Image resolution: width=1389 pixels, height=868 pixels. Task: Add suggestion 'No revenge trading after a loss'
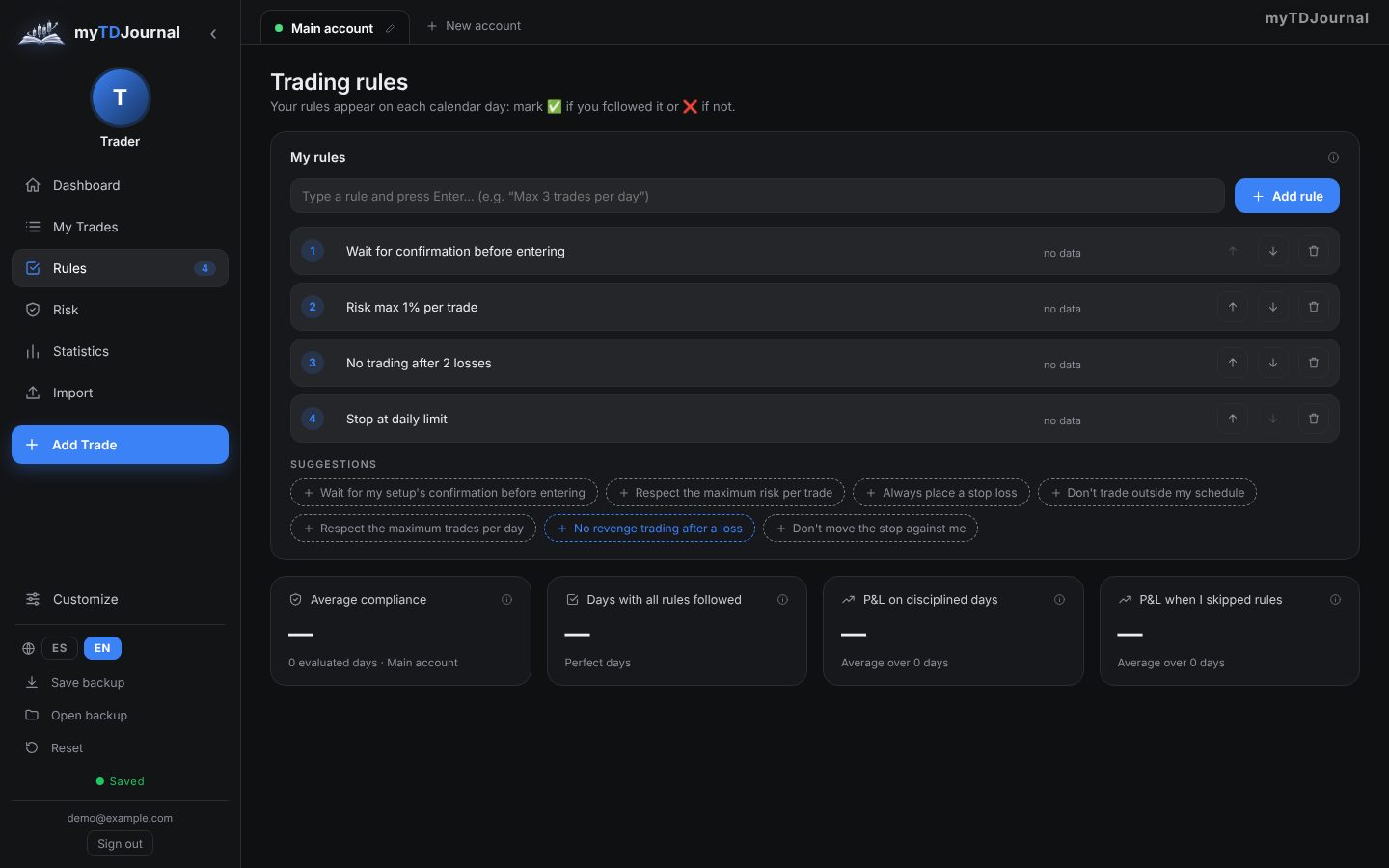[x=649, y=529]
